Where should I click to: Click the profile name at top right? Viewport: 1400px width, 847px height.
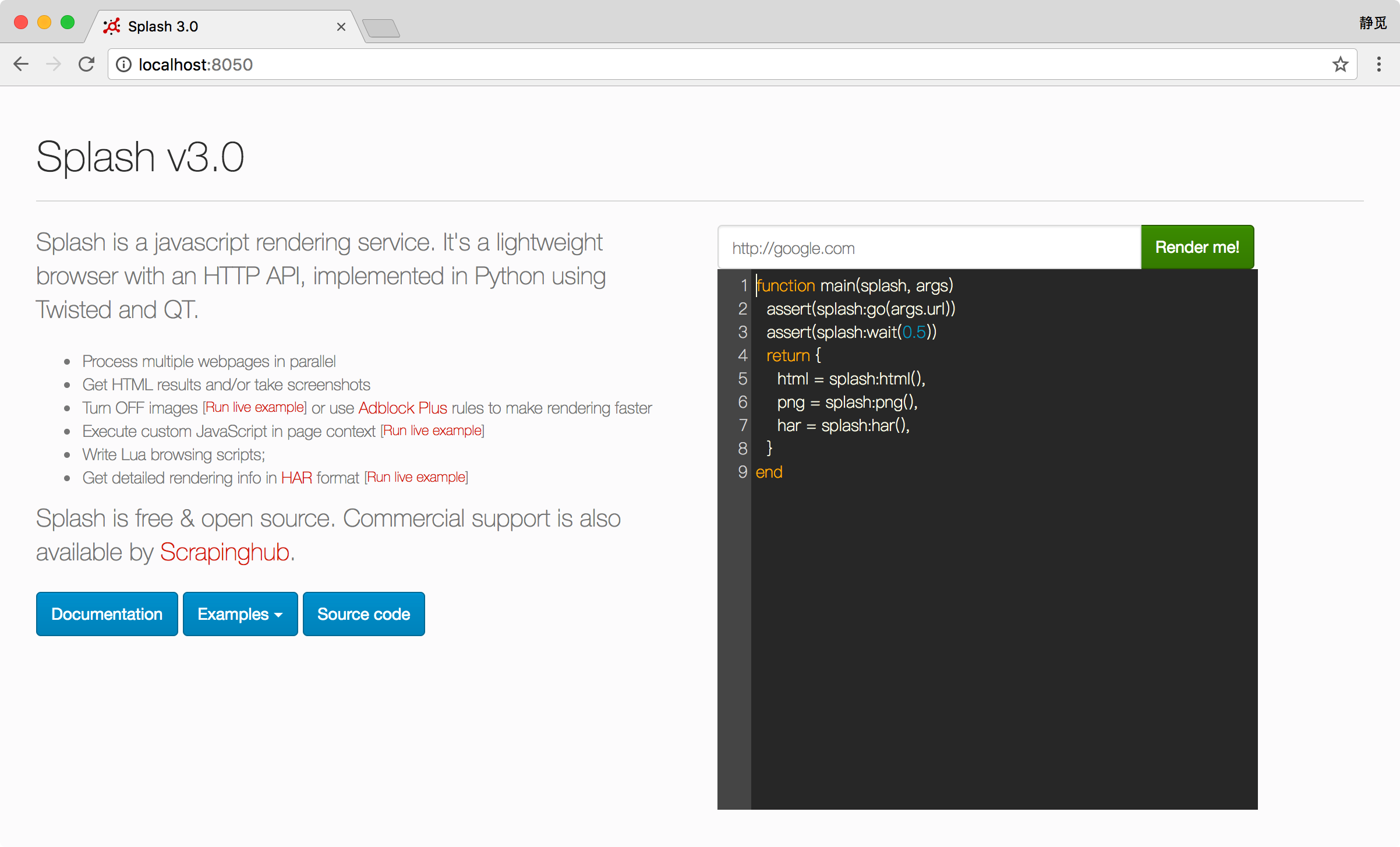1373,23
